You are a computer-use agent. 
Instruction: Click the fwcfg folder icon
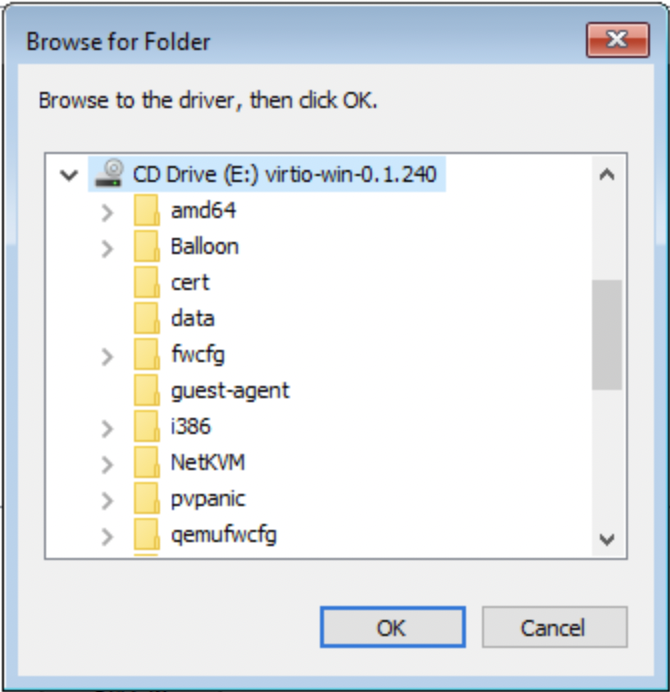click(x=147, y=355)
